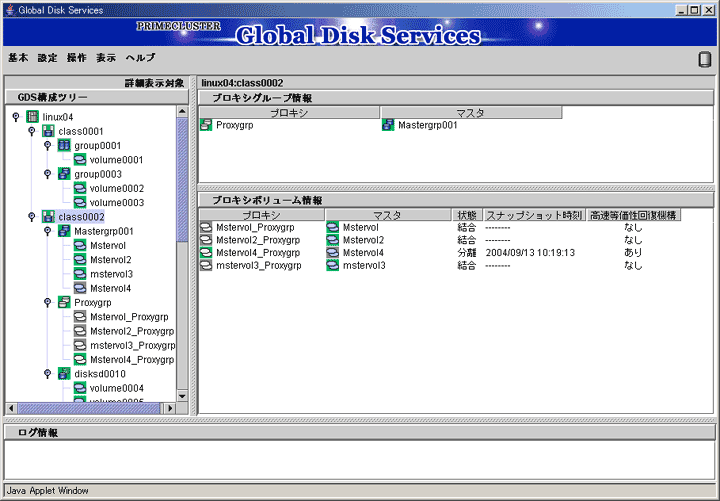Click the tree scroll down arrow
Viewport: 720px width, 501px height.
(x=182, y=396)
